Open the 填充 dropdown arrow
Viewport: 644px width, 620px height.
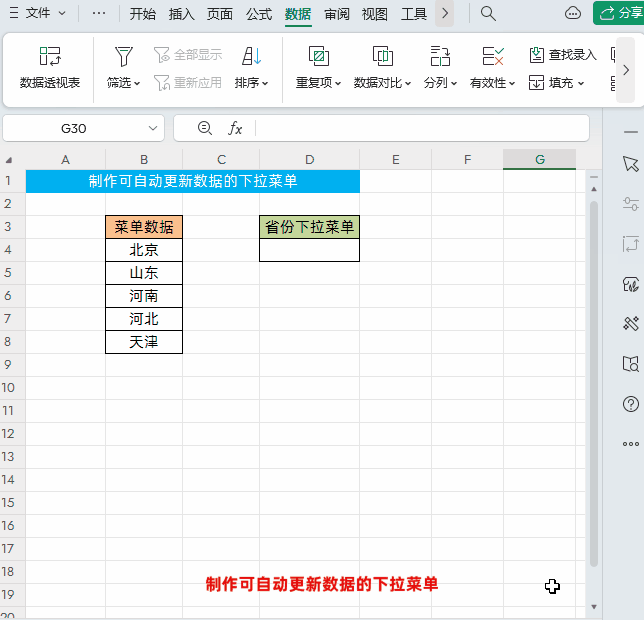(581, 84)
